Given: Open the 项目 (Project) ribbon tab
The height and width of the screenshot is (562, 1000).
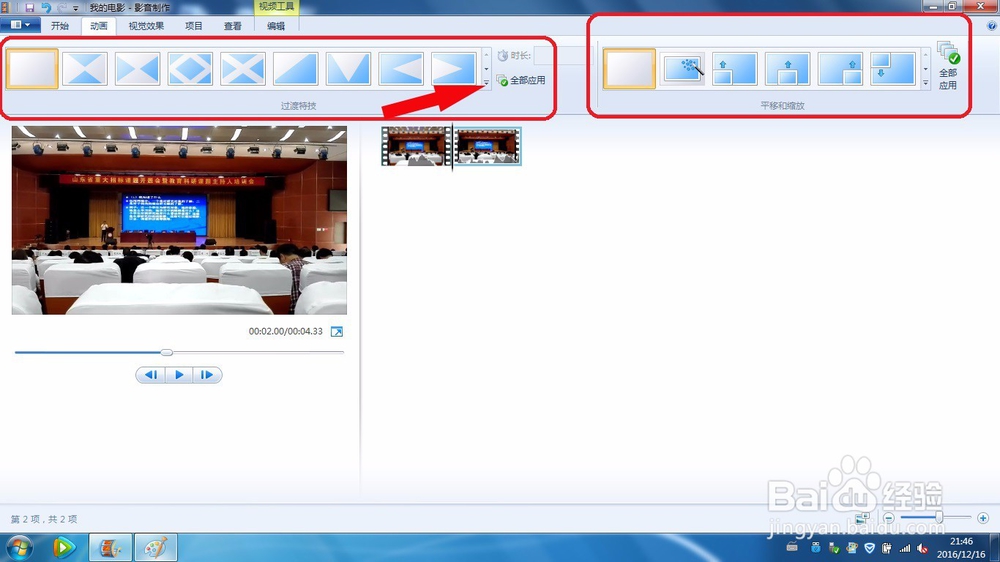Looking at the screenshot, I should pos(194,26).
